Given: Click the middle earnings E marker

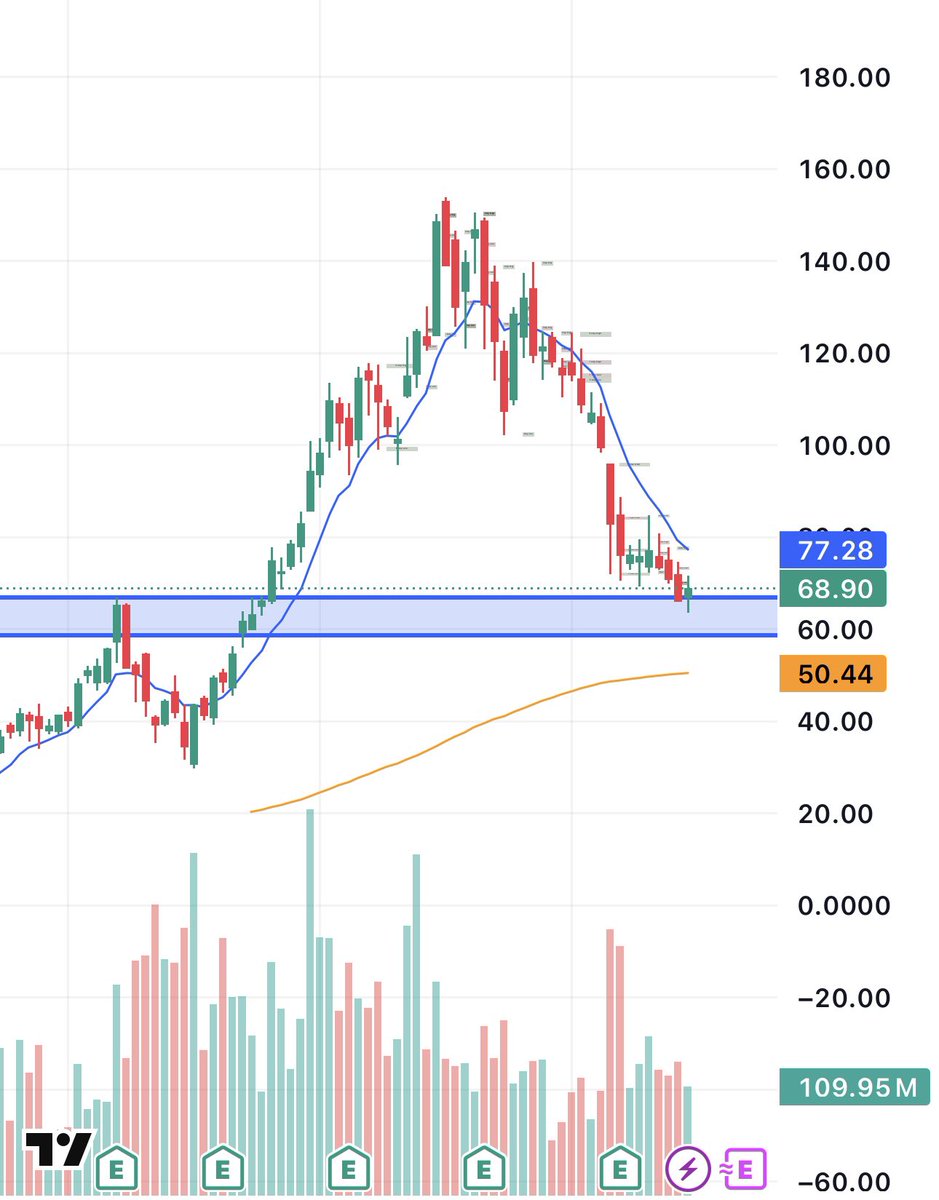Looking at the screenshot, I should 348,1166.
